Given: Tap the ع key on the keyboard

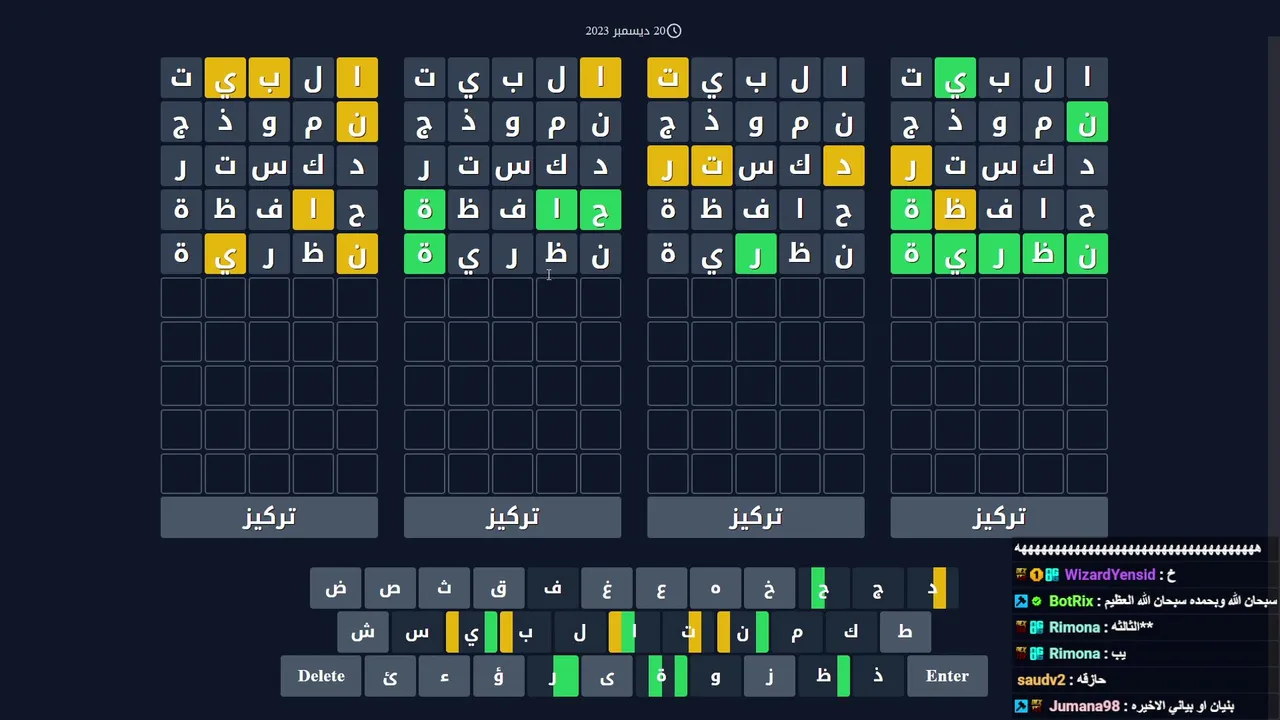Looking at the screenshot, I should click(660, 588).
